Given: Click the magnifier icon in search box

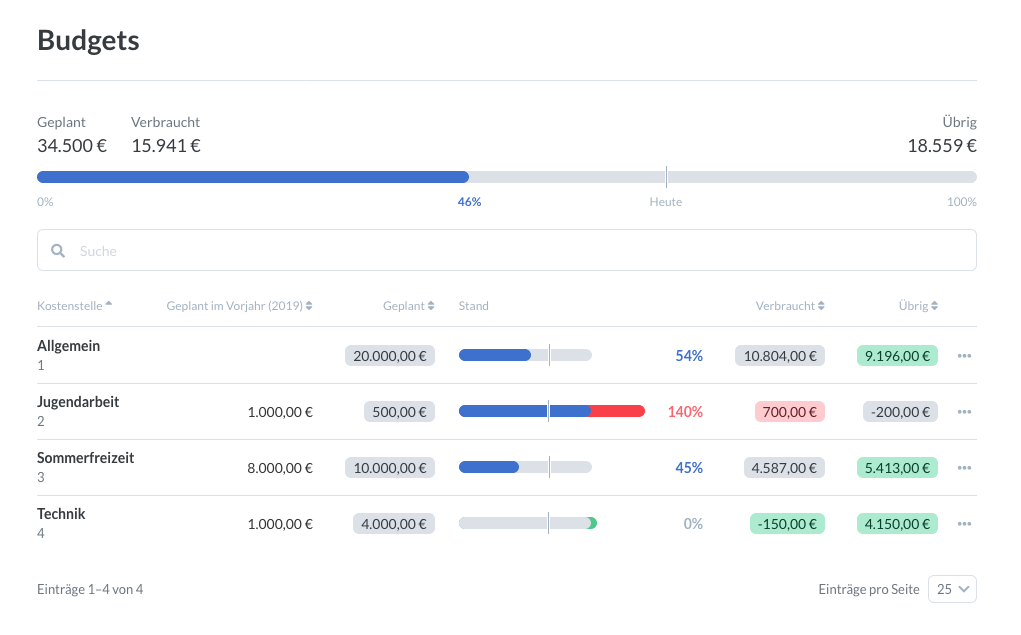Looking at the screenshot, I should click(x=58, y=251).
